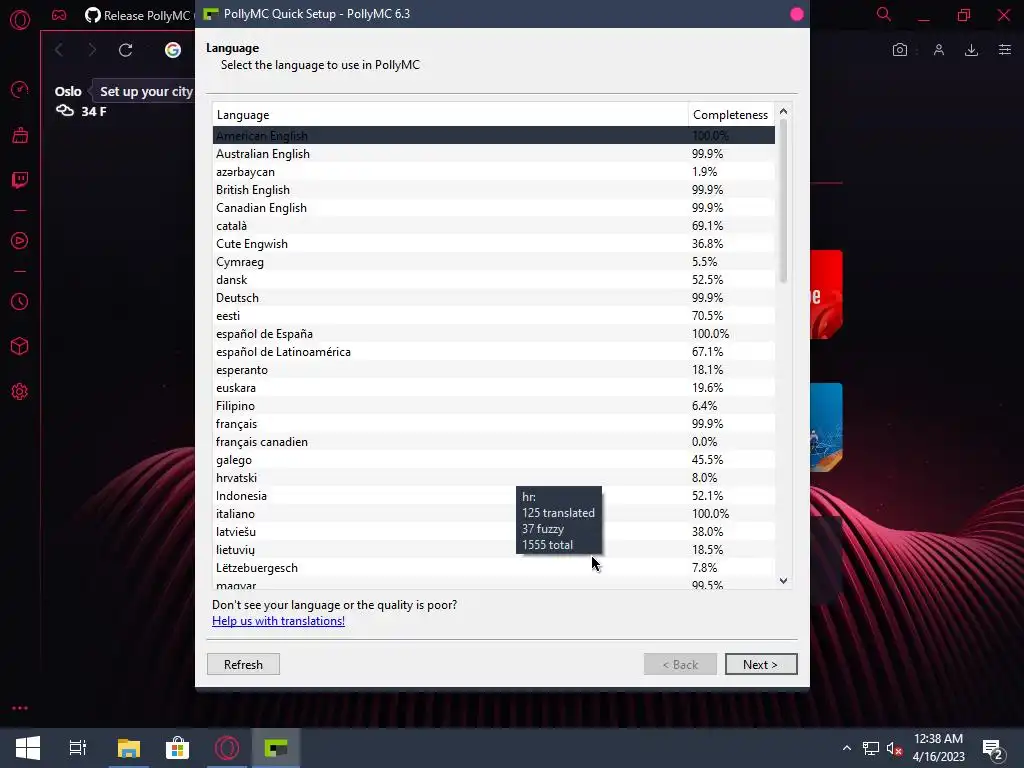The width and height of the screenshot is (1024, 768).
Task: Select Lëtzebuergesch language row
Action: pyautogui.click(x=494, y=568)
